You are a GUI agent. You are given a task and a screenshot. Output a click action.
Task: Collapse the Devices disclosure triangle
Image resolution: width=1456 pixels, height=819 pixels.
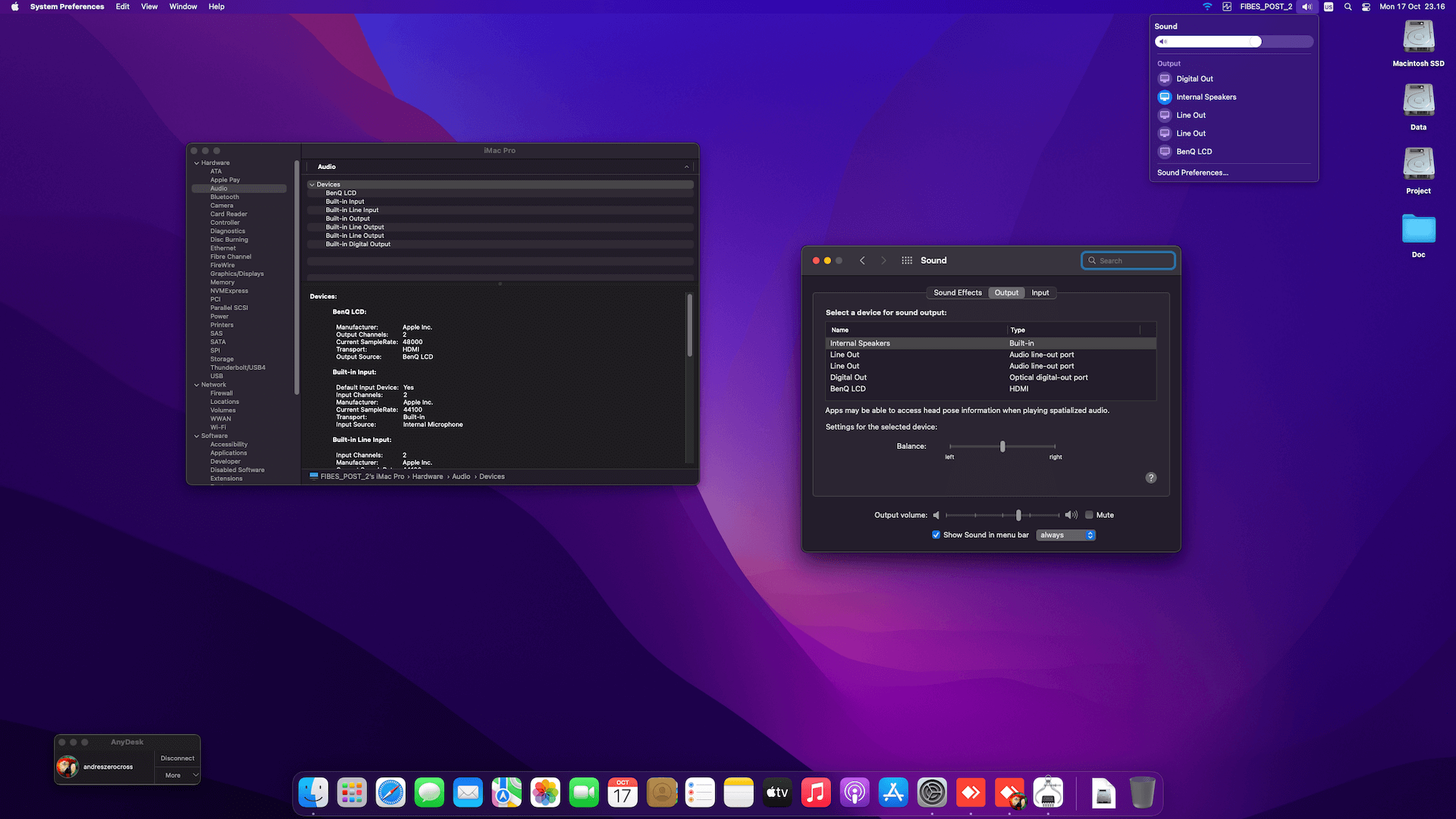click(312, 184)
